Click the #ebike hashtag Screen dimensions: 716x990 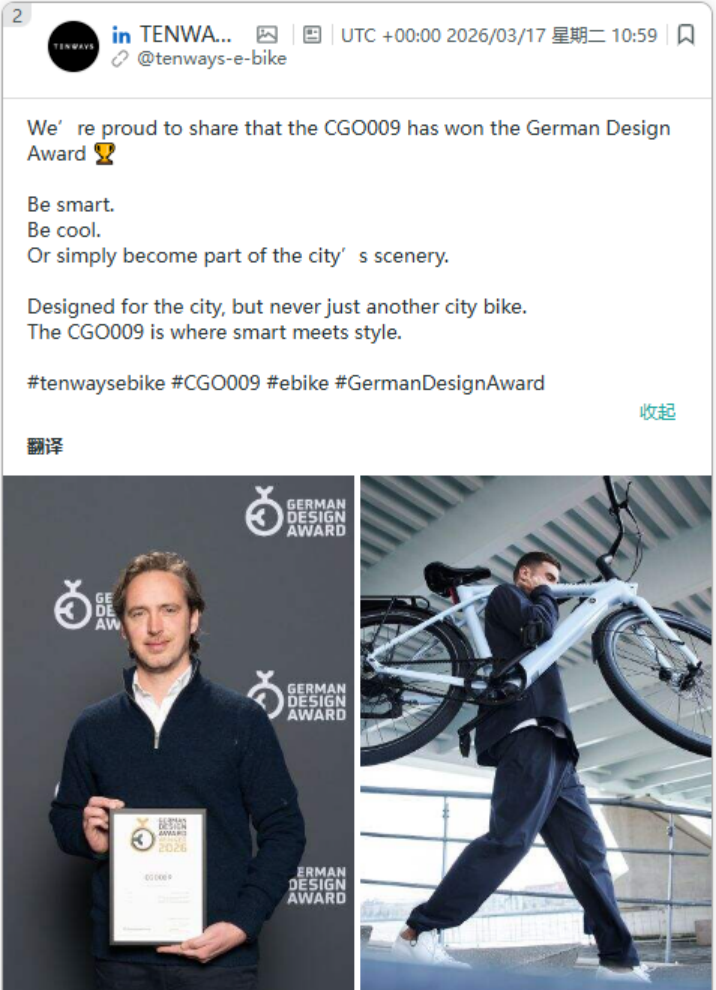tap(298, 383)
